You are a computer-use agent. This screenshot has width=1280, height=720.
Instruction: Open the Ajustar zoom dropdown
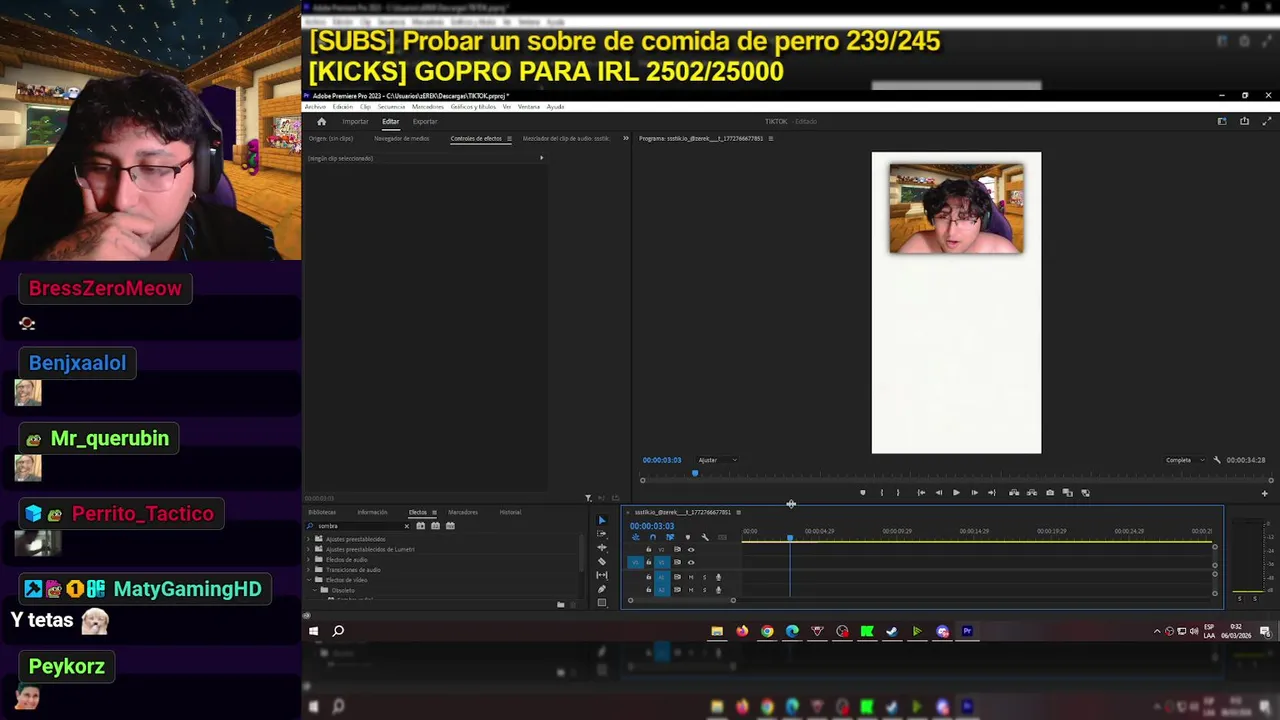pos(717,460)
